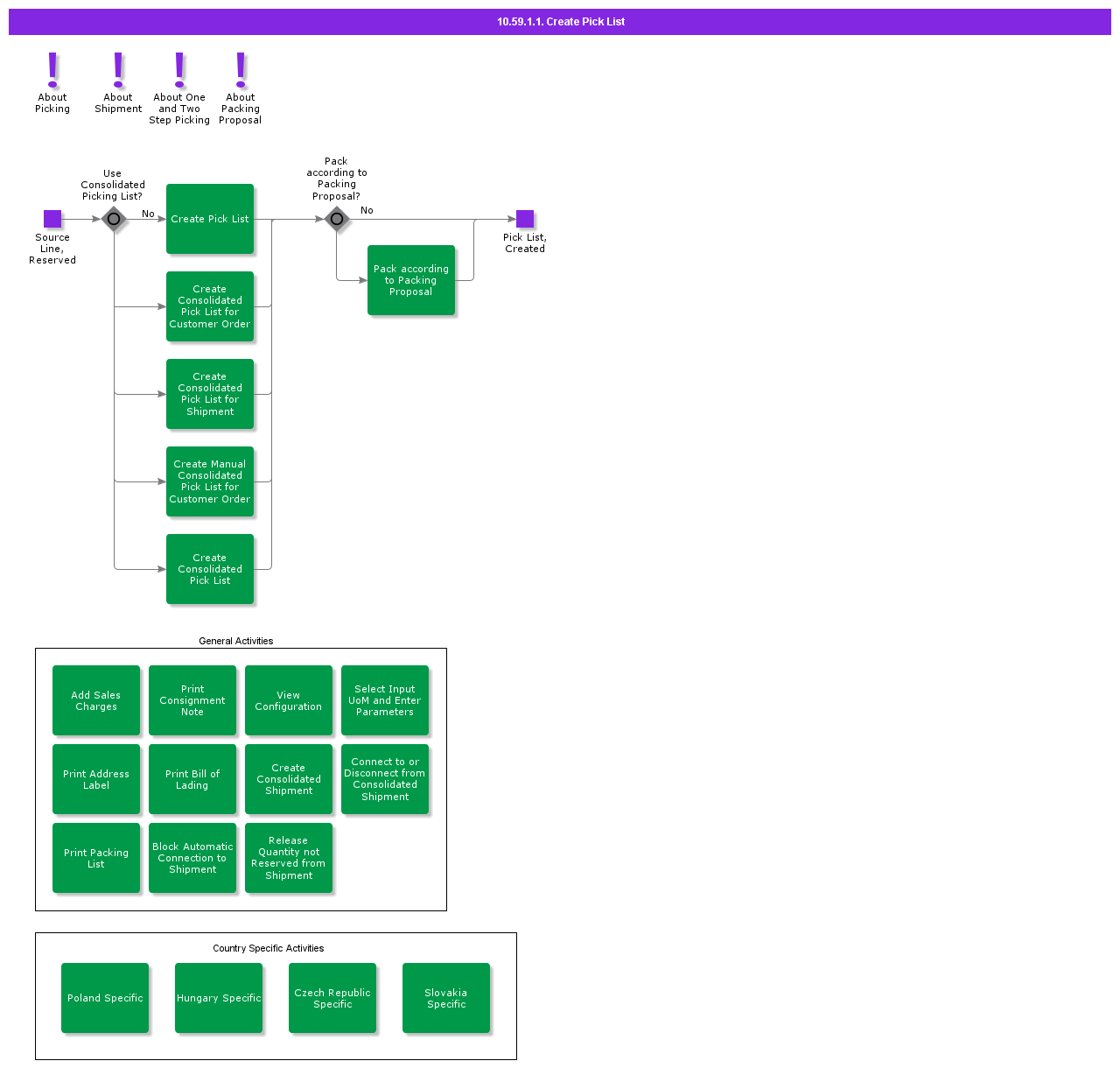Open the Print Packing List activity

click(96, 858)
